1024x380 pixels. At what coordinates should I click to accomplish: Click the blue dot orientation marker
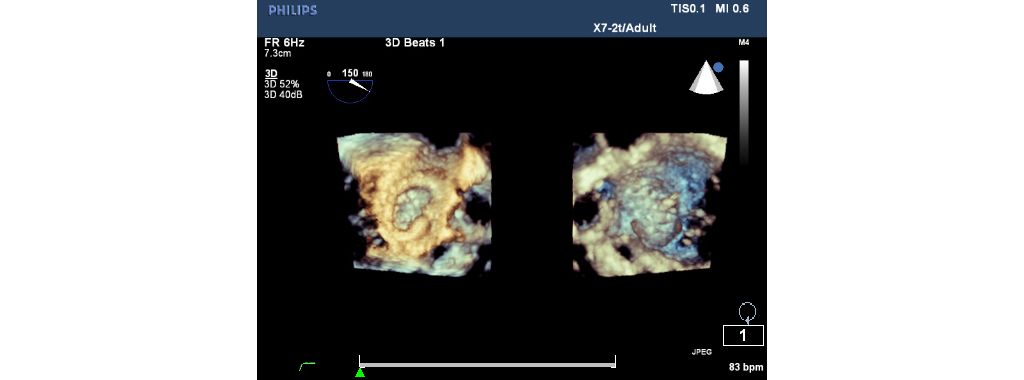click(x=718, y=67)
